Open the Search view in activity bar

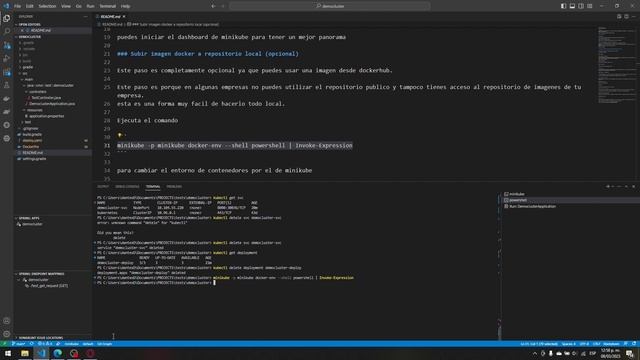pyautogui.click(x=7, y=31)
